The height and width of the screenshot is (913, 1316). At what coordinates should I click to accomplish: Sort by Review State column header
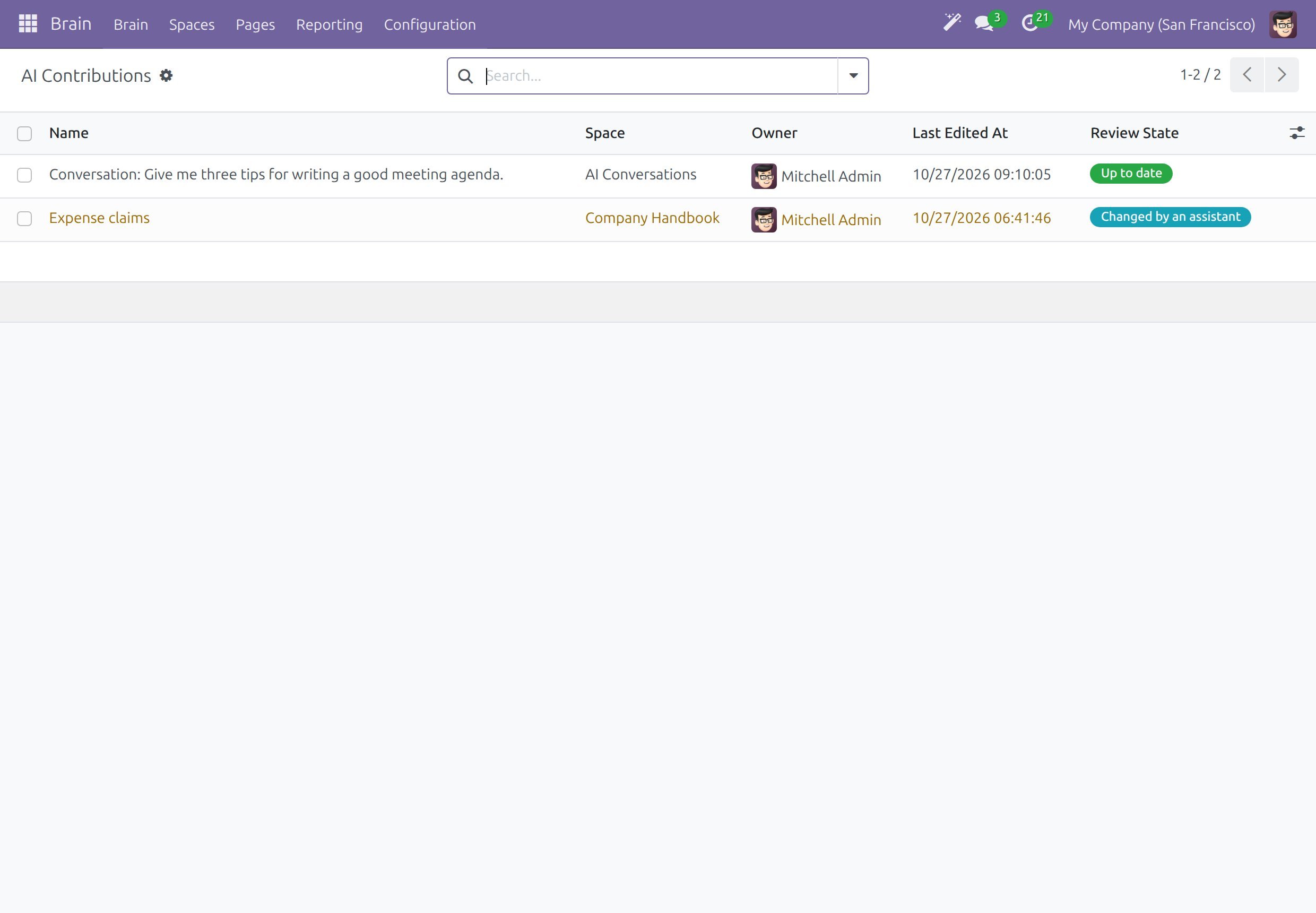pos(1134,133)
